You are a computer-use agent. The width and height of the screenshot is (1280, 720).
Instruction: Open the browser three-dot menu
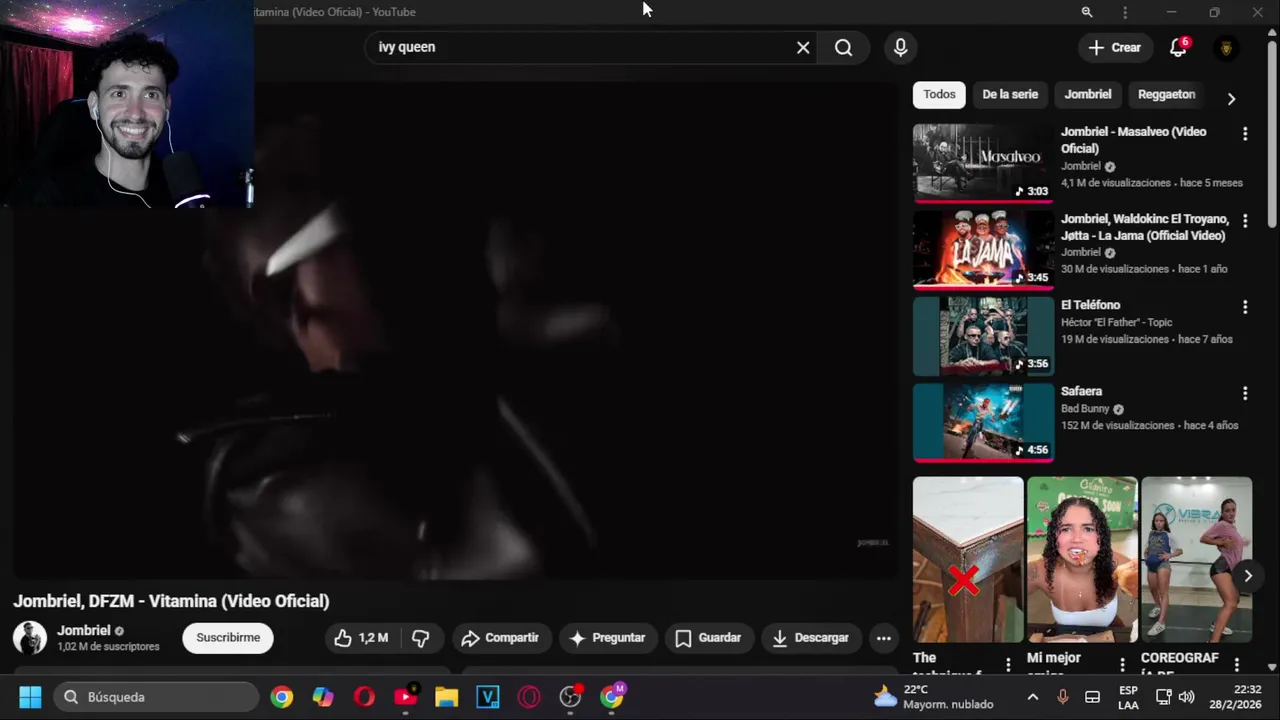click(1125, 12)
